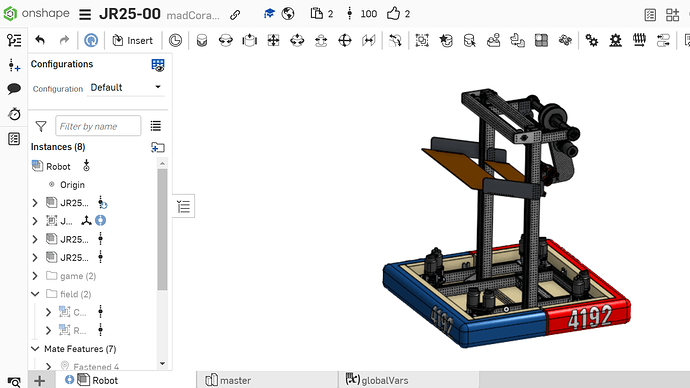Viewport: 690px width, 388px height.
Task: Collapse the field (2) folder
Action: click(35, 294)
